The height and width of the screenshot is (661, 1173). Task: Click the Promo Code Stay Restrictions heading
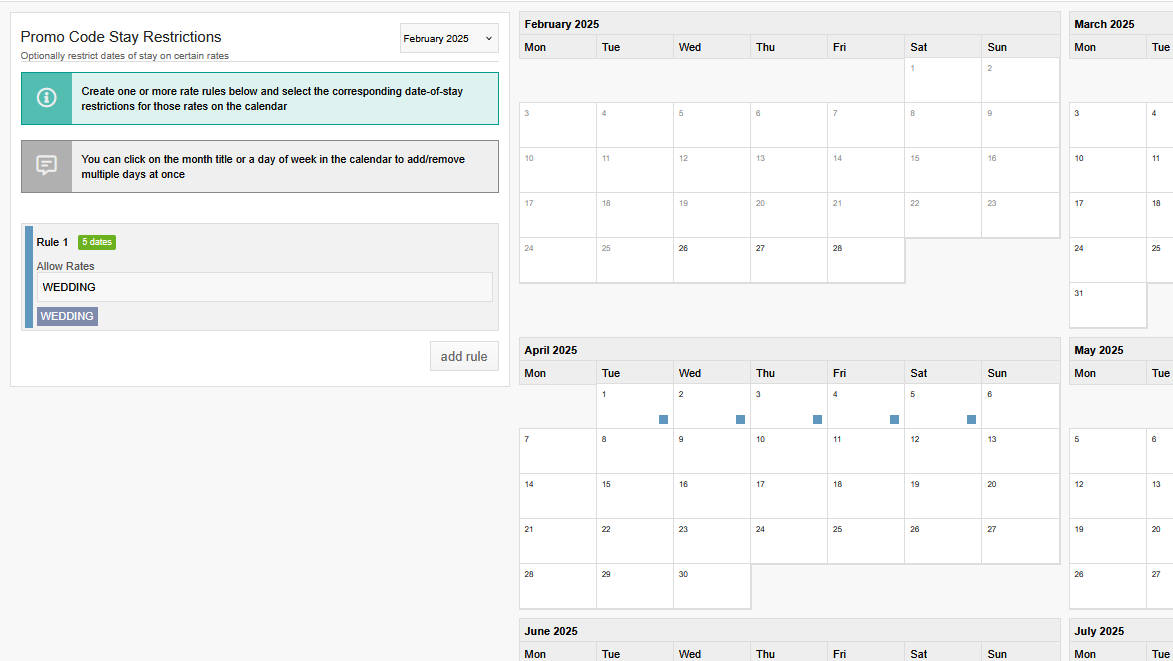pos(121,37)
